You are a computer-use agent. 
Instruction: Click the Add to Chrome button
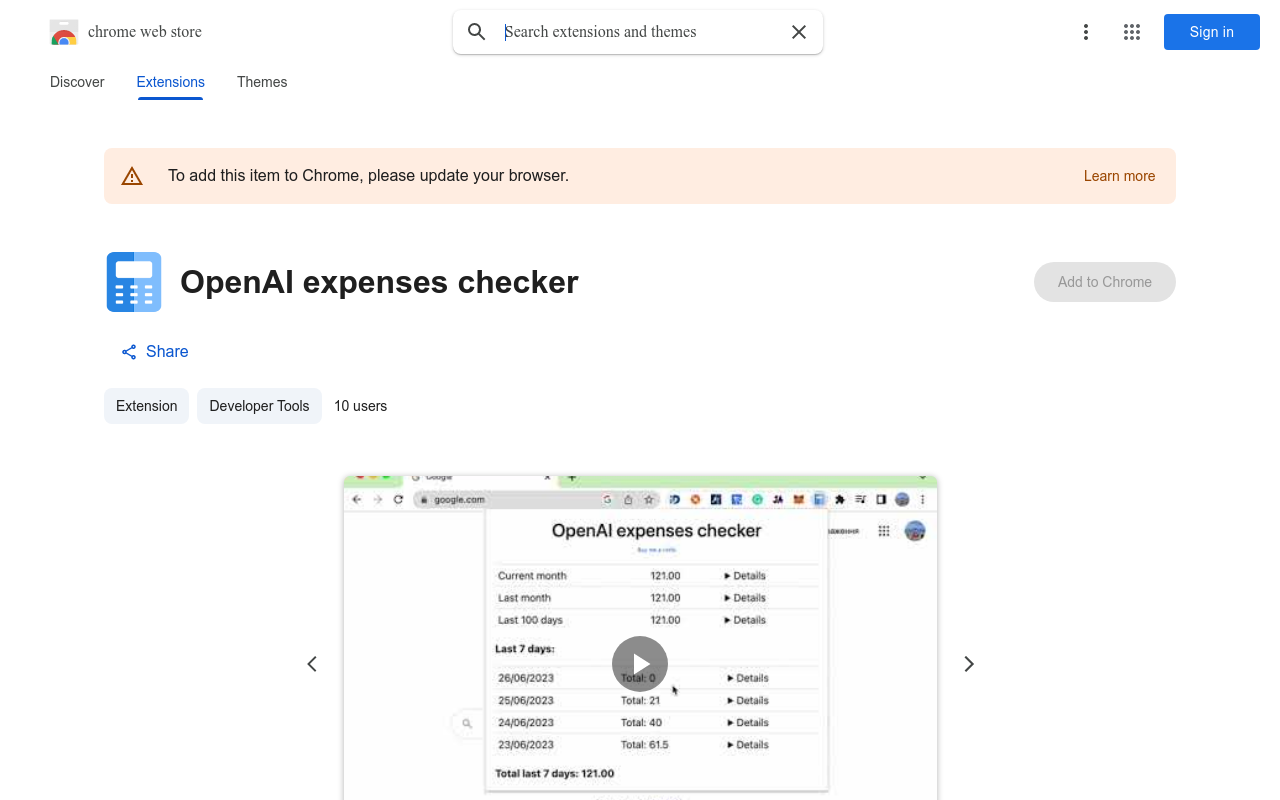pyautogui.click(x=1104, y=282)
